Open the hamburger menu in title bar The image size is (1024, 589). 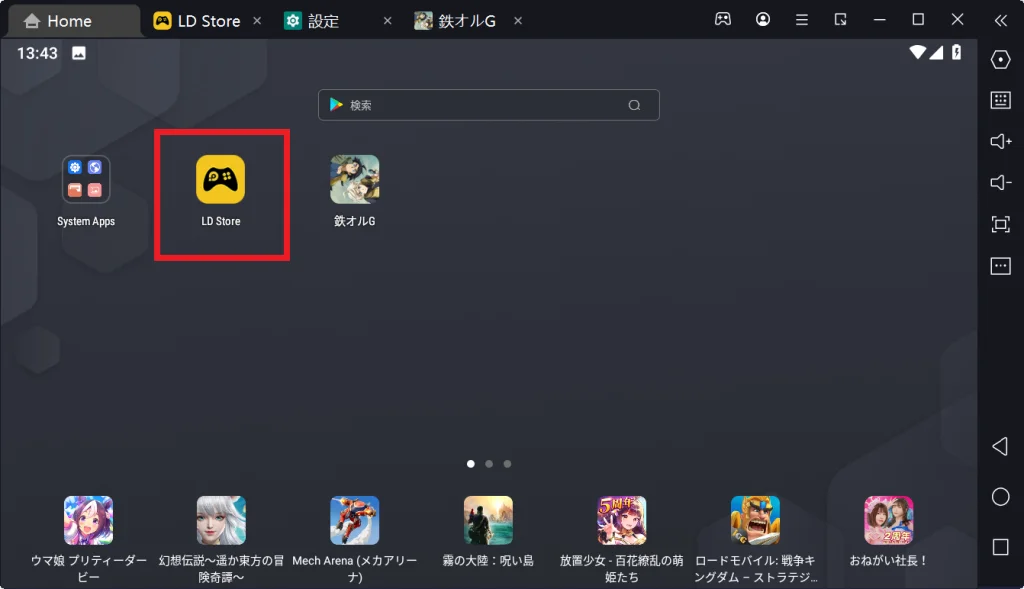[802, 20]
